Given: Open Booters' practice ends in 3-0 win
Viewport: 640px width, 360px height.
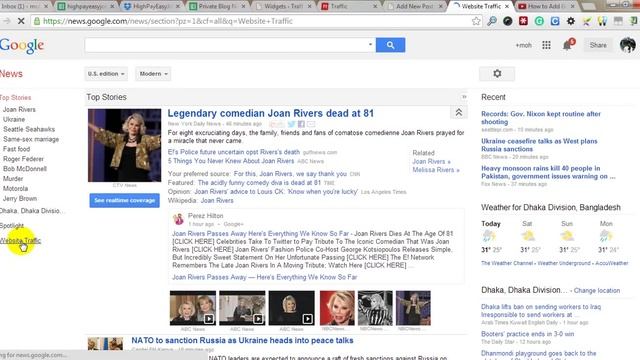Looking at the screenshot, I should click(527, 334).
